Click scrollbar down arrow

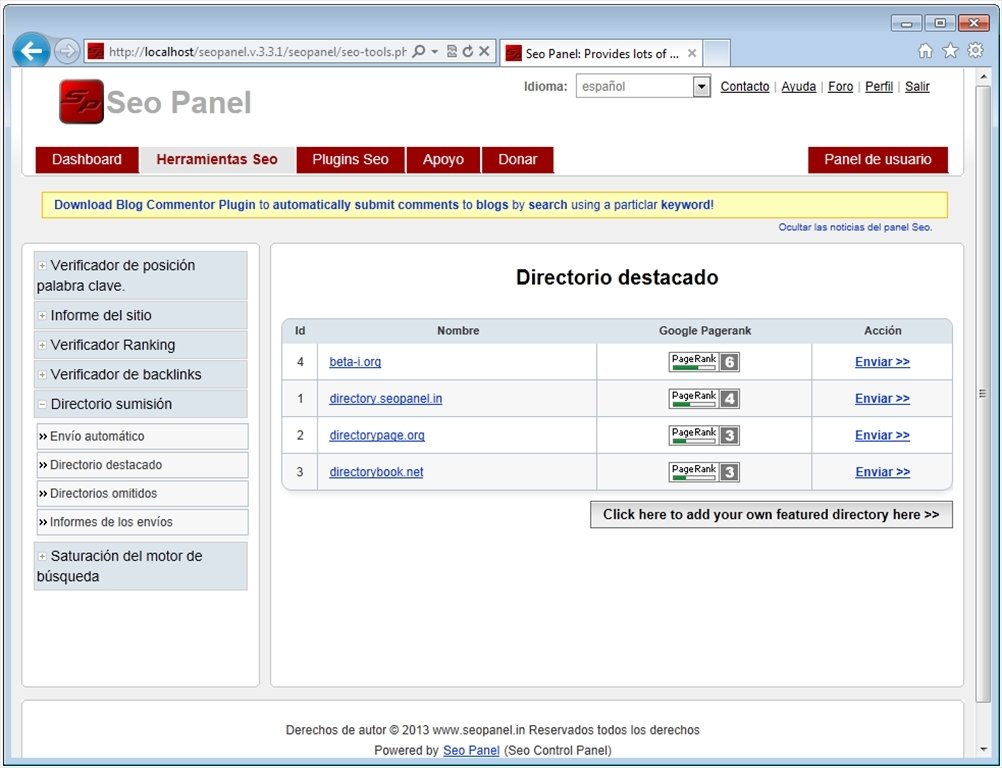point(983,749)
